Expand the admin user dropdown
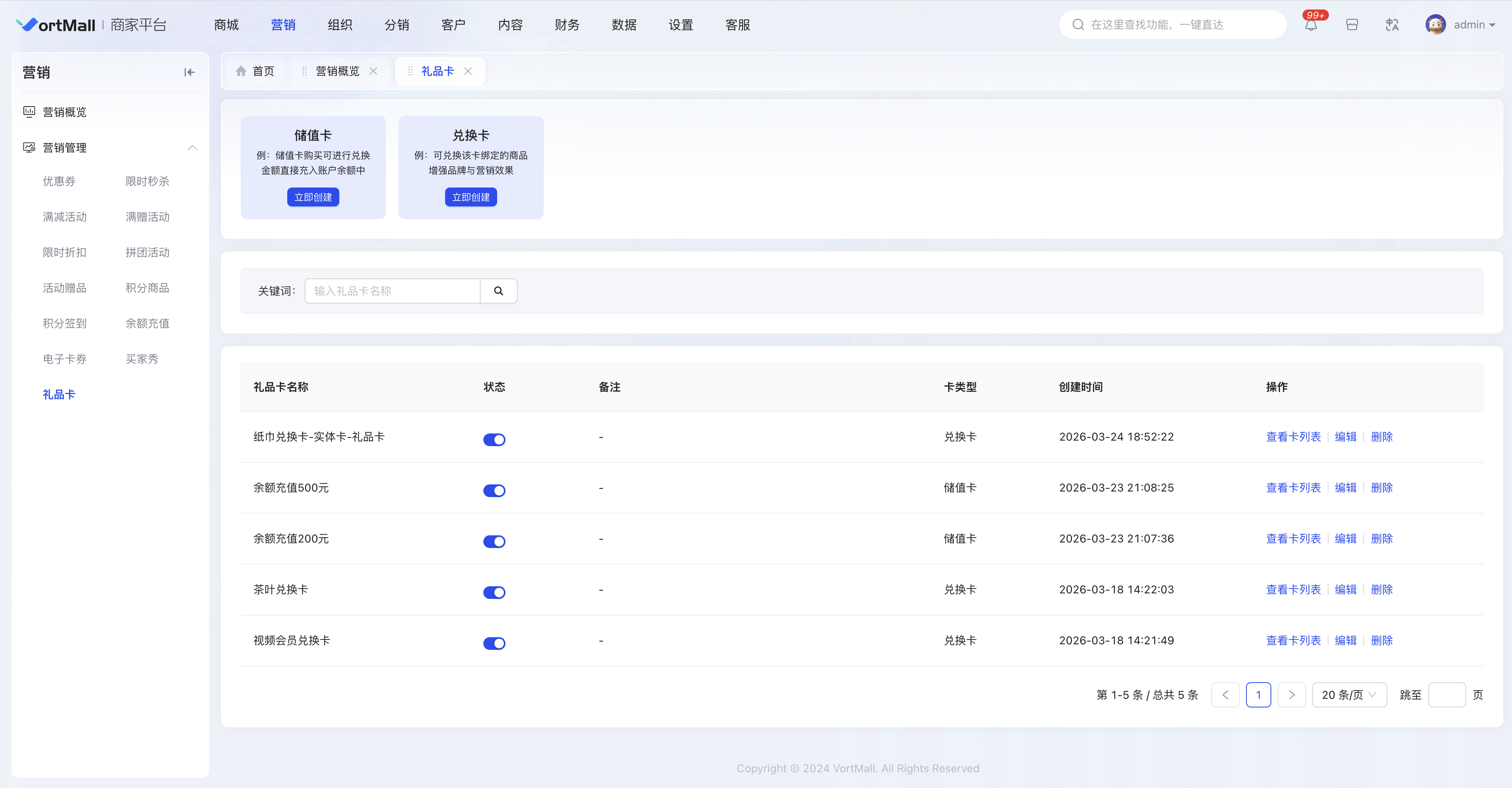This screenshot has height=788, width=1512. (x=1474, y=24)
